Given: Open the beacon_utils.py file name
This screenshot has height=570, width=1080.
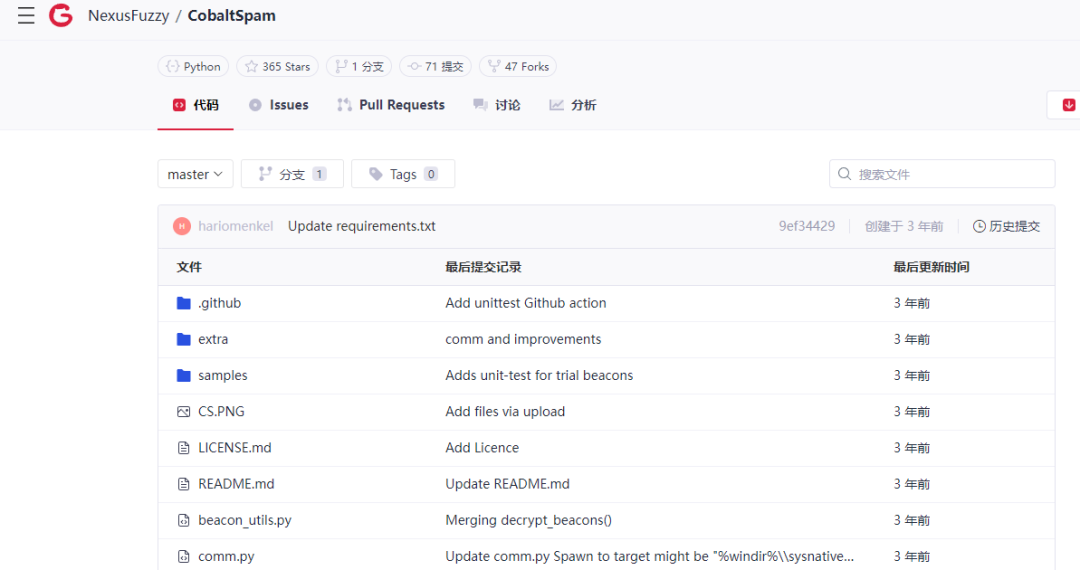Looking at the screenshot, I should pyautogui.click(x=245, y=520).
